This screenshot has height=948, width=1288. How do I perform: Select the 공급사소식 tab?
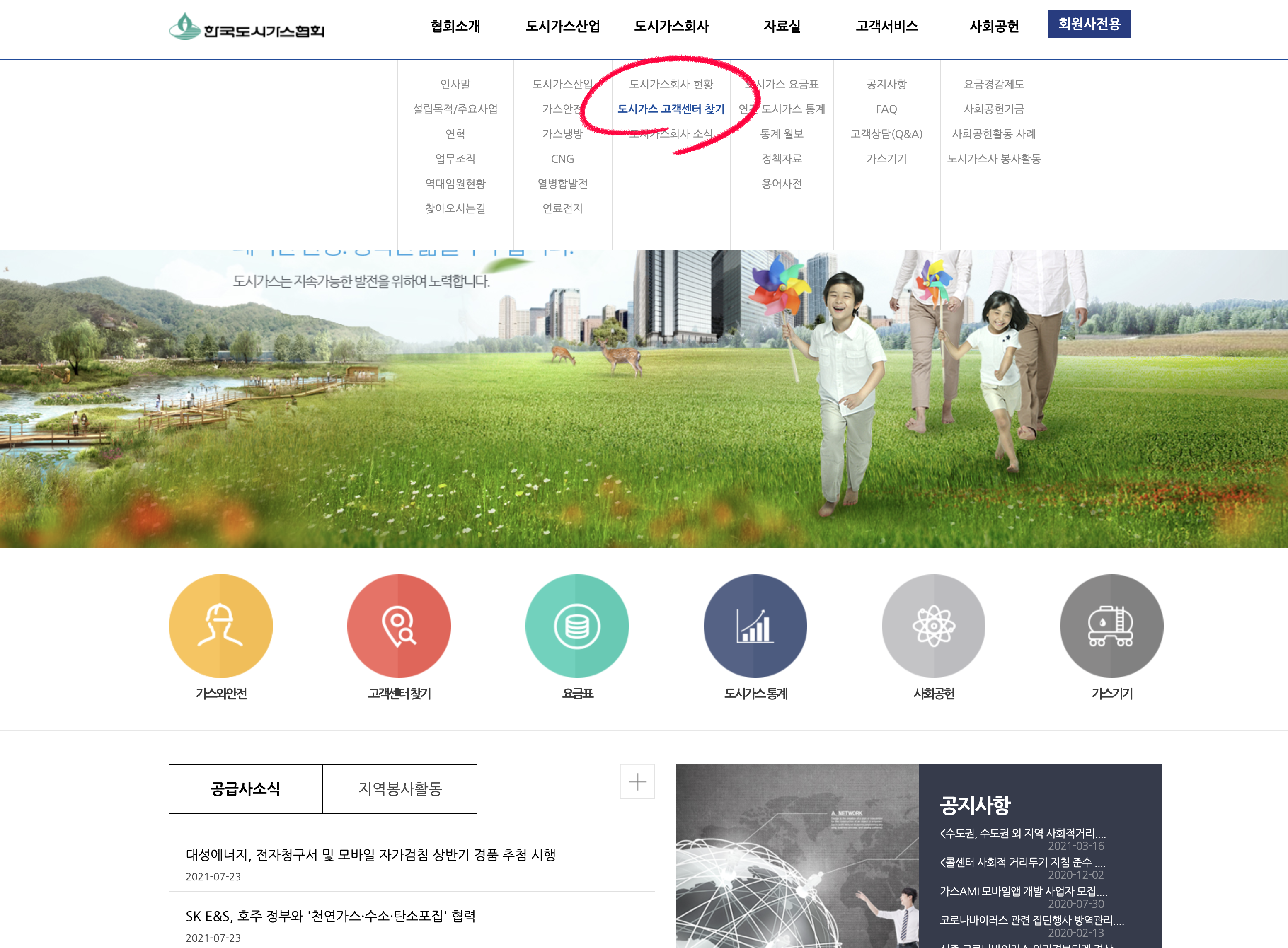[245, 788]
